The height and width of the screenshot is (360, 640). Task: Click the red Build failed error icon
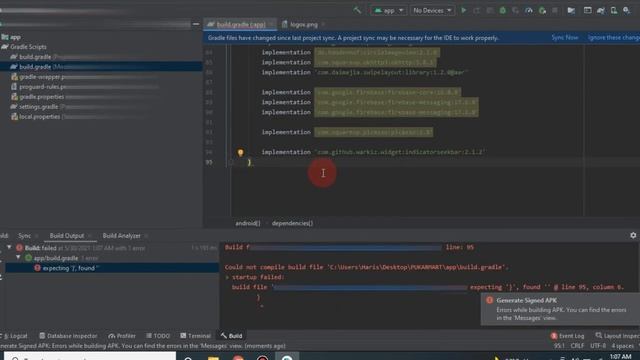point(19,248)
